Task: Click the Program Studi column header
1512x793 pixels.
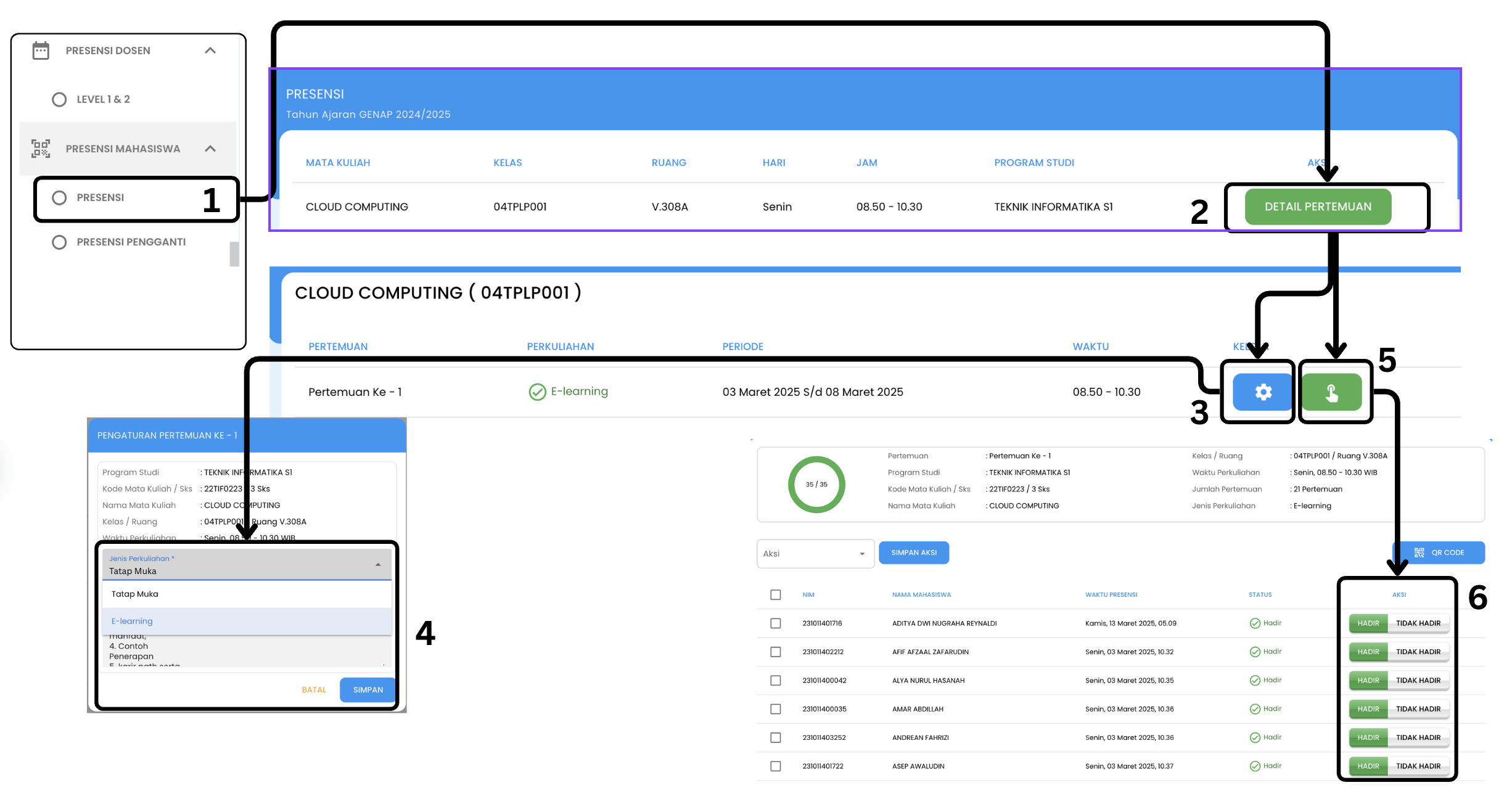Action: 1034,163
